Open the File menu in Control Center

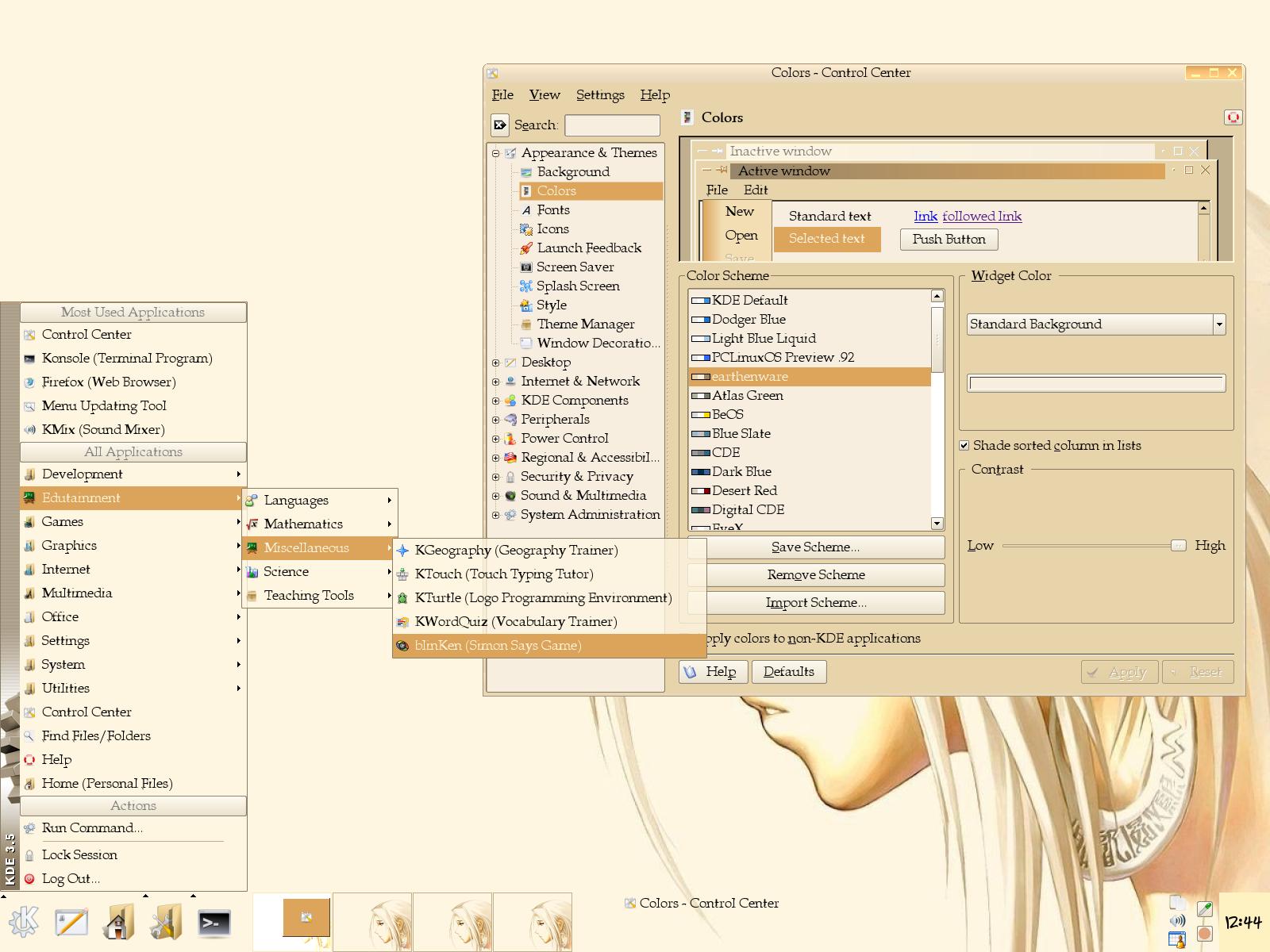click(502, 94)
